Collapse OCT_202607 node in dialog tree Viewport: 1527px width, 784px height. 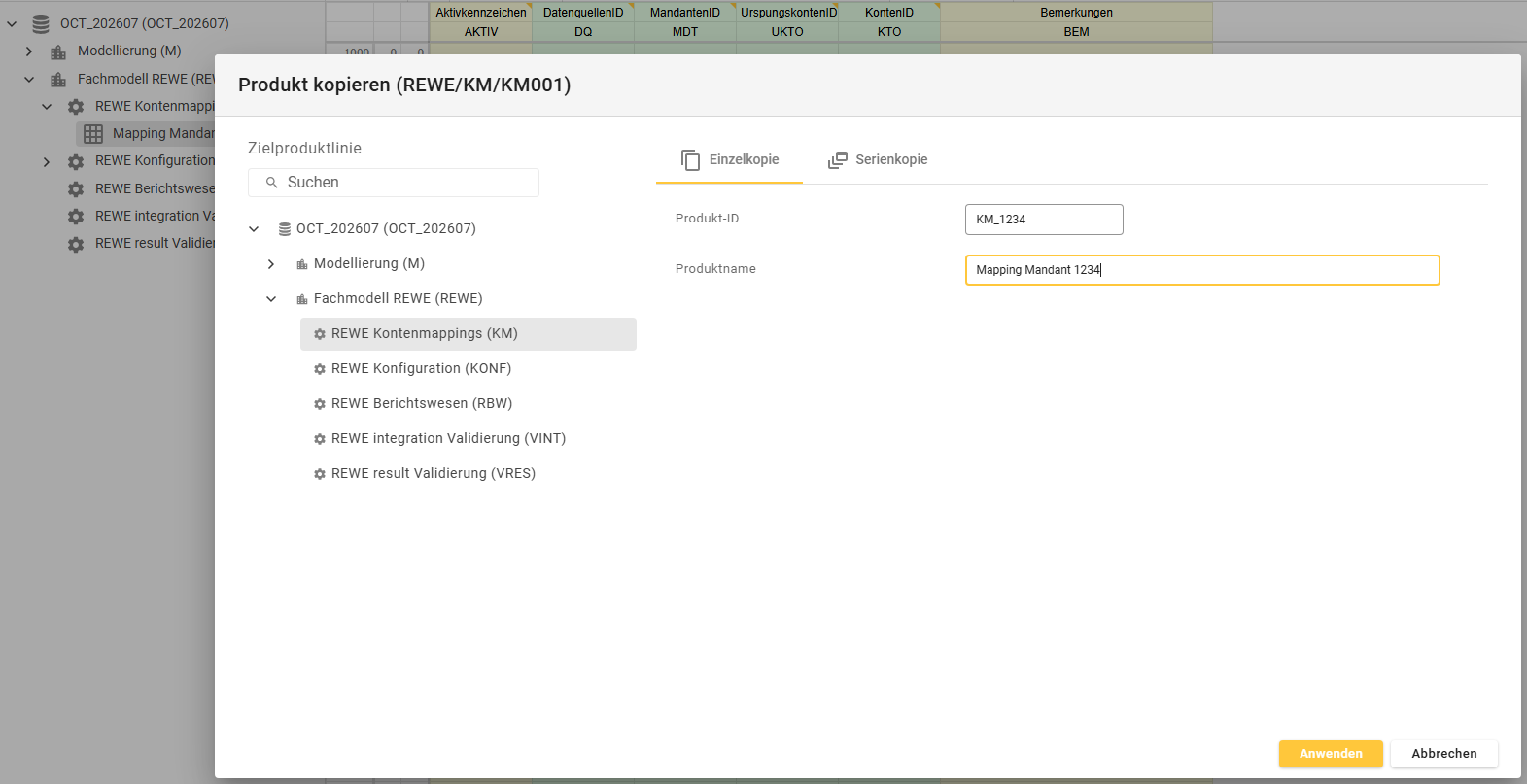[x=254, y=229]
